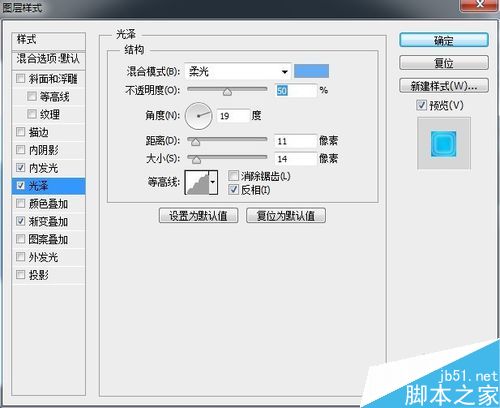The image size is (500, 408).
Task: Click the 设置为默认值 button
Action: click(x=199, y=216)
